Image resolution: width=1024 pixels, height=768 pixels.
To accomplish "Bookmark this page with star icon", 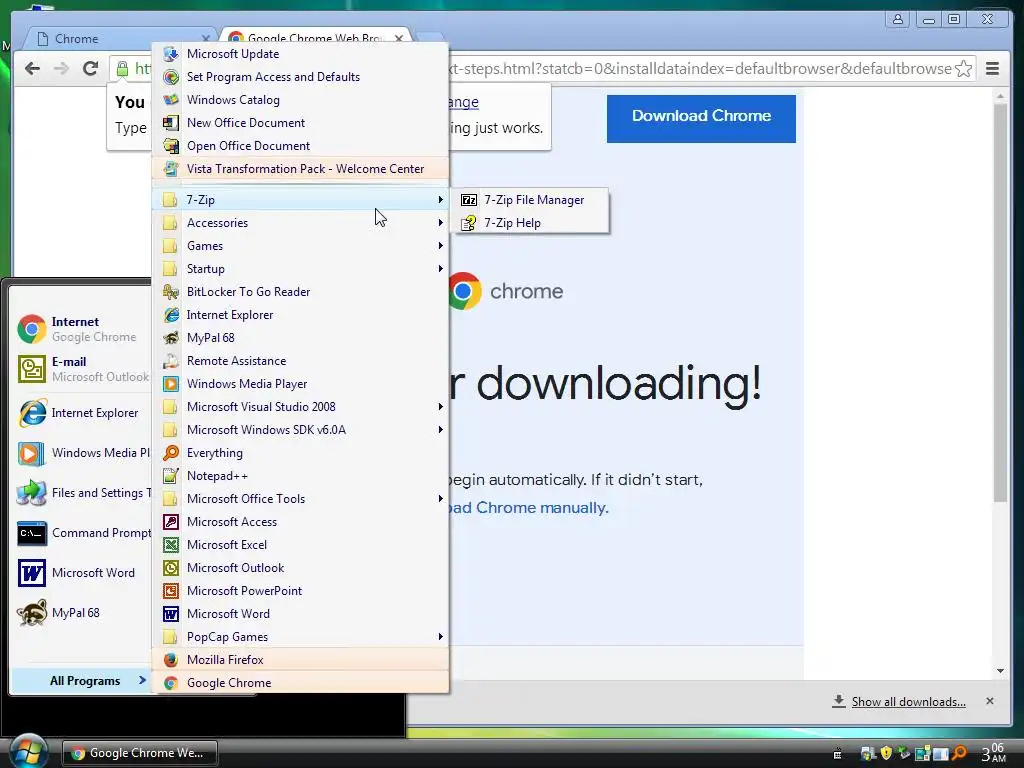I will [x=963, y=69].
